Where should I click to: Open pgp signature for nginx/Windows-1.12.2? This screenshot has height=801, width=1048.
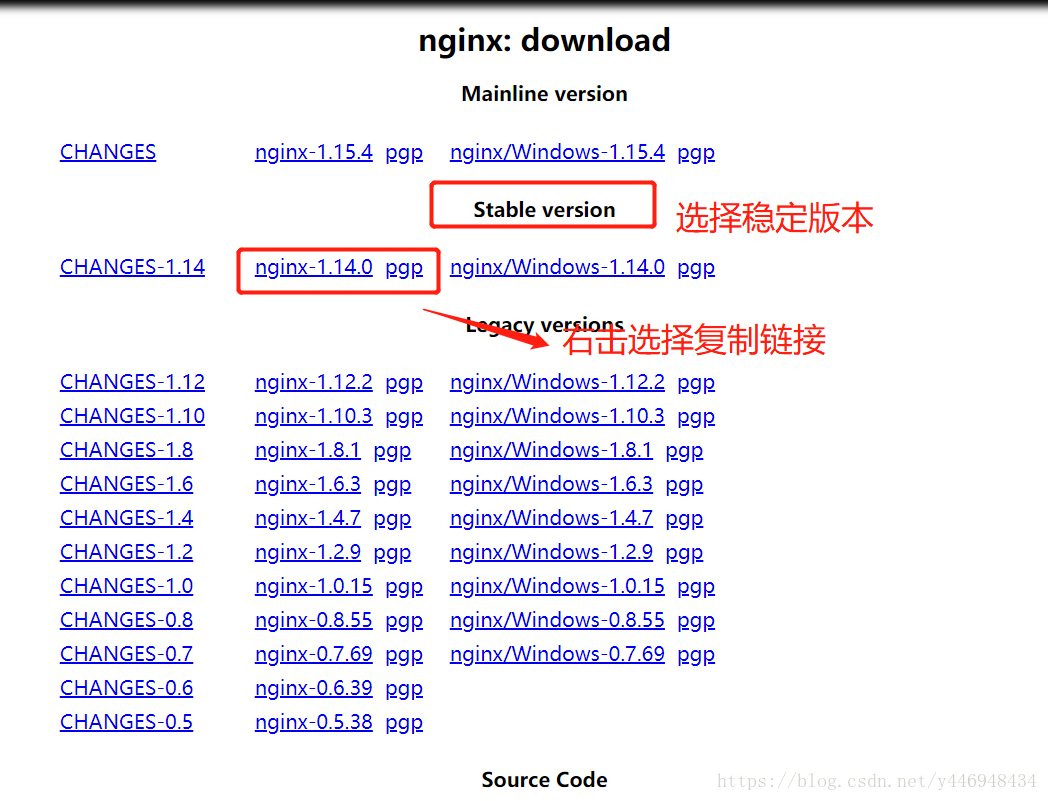coord(696,384)
